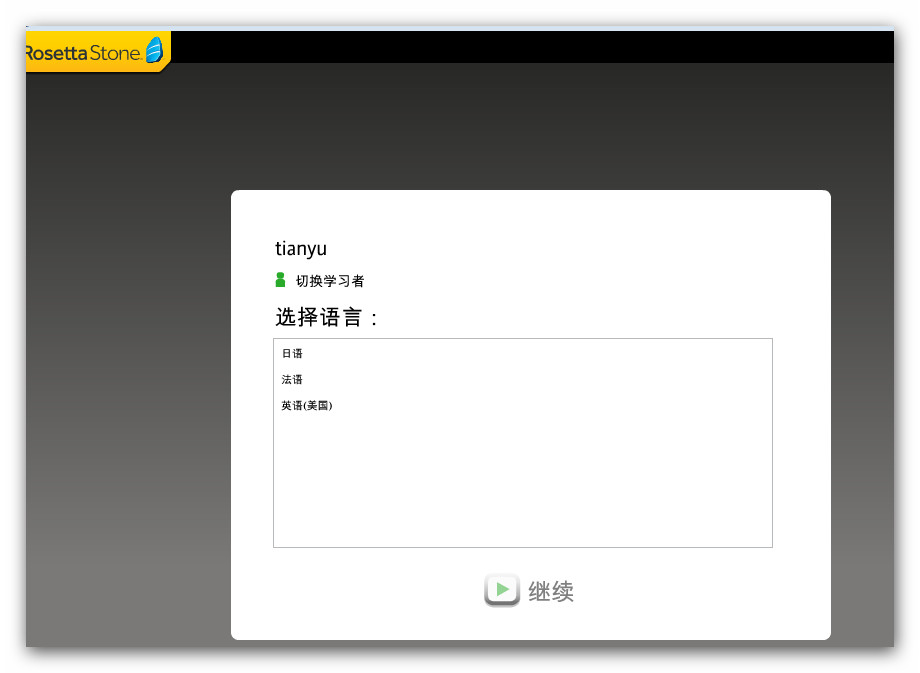The image size is (920, 673).
Task: Click the 切换学习者 switch learner link
Action: point(330,281)
